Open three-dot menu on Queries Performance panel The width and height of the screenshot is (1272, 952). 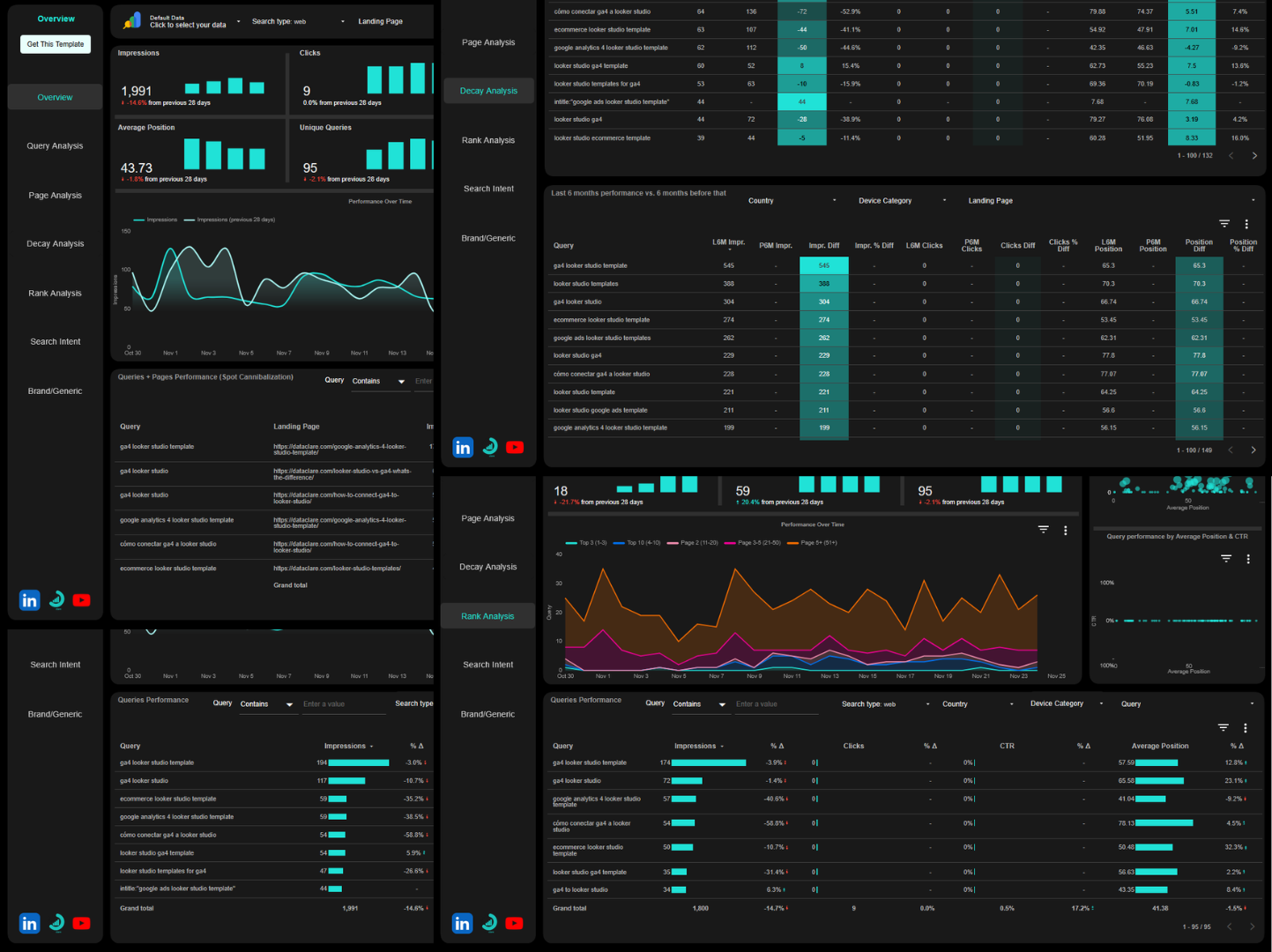click(x=1246, y=727)
